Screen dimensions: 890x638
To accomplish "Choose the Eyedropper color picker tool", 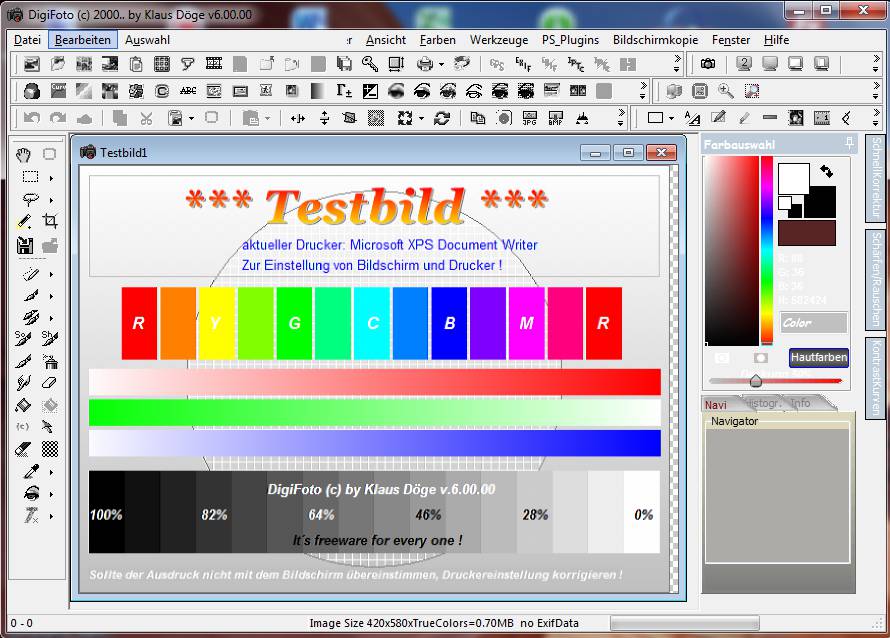I will click(x=30, y=471).
